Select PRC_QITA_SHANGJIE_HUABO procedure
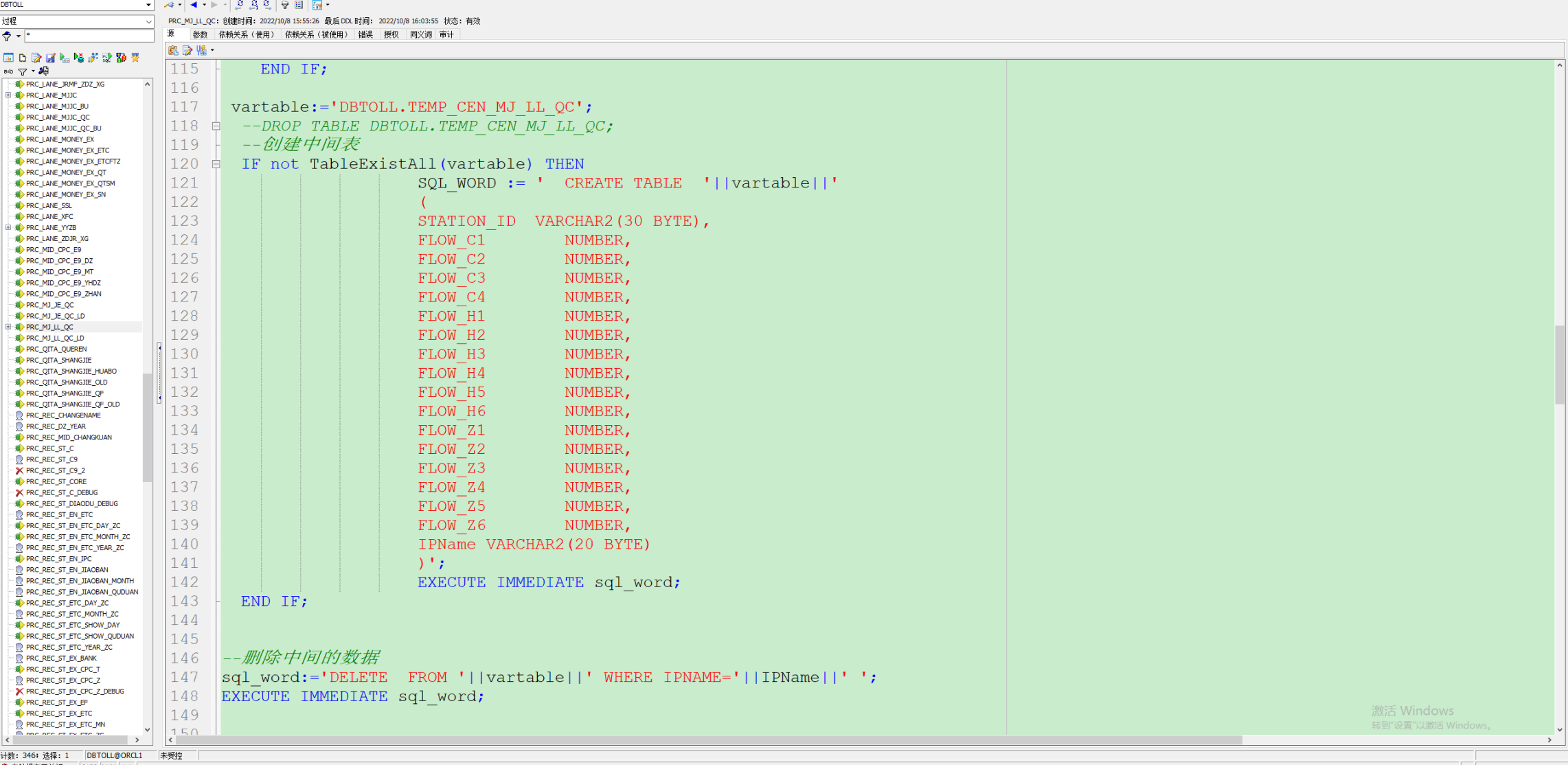This screenshot has width=1568, height=765. [71, 372]
